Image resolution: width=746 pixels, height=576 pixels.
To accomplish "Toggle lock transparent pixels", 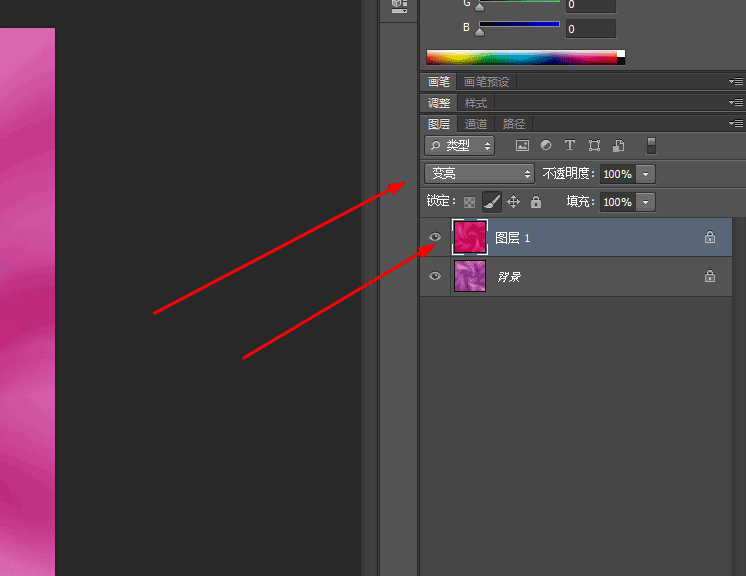I will point(469,202).
